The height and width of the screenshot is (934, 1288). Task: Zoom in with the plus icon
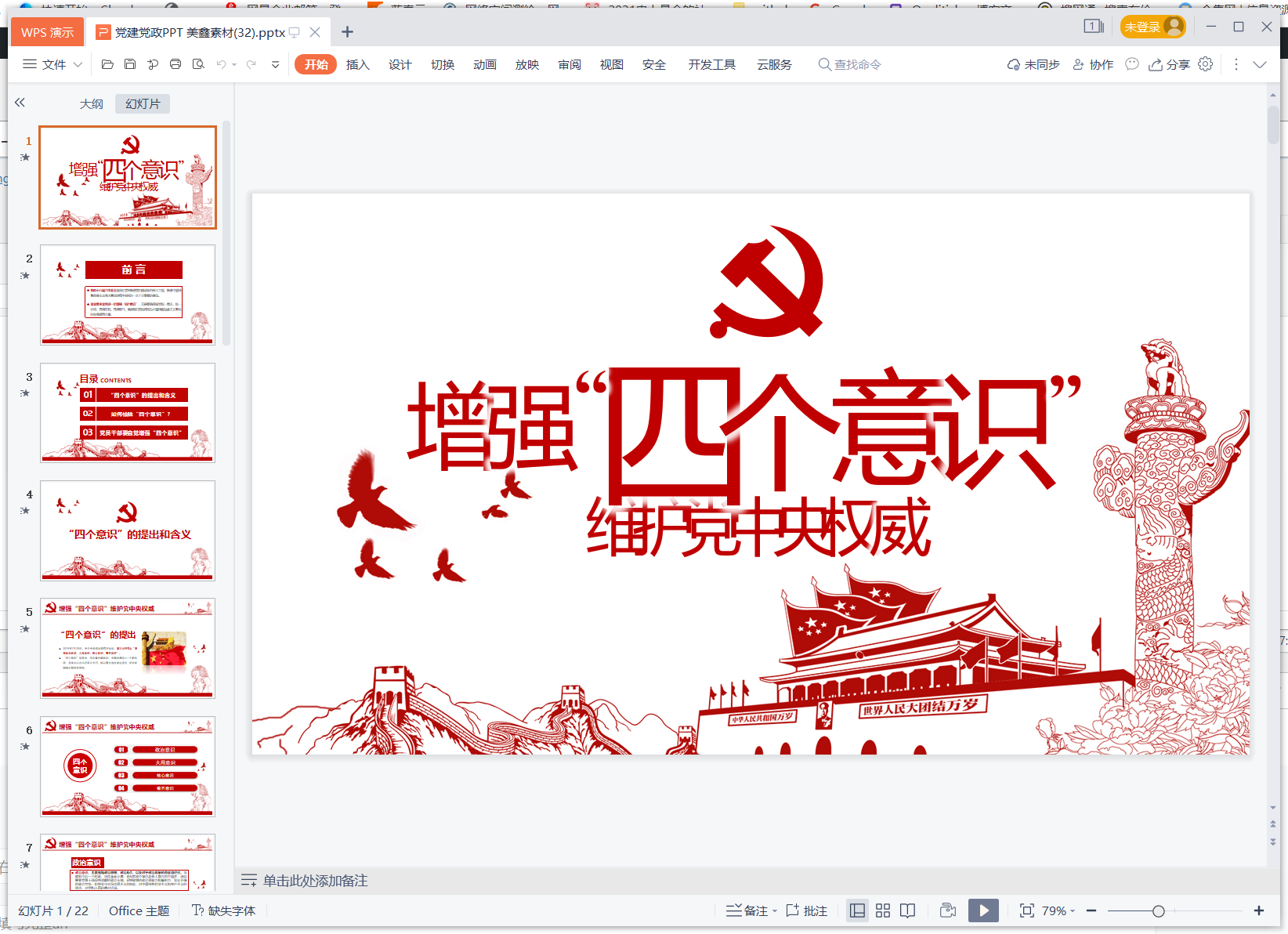(1259, 910)
